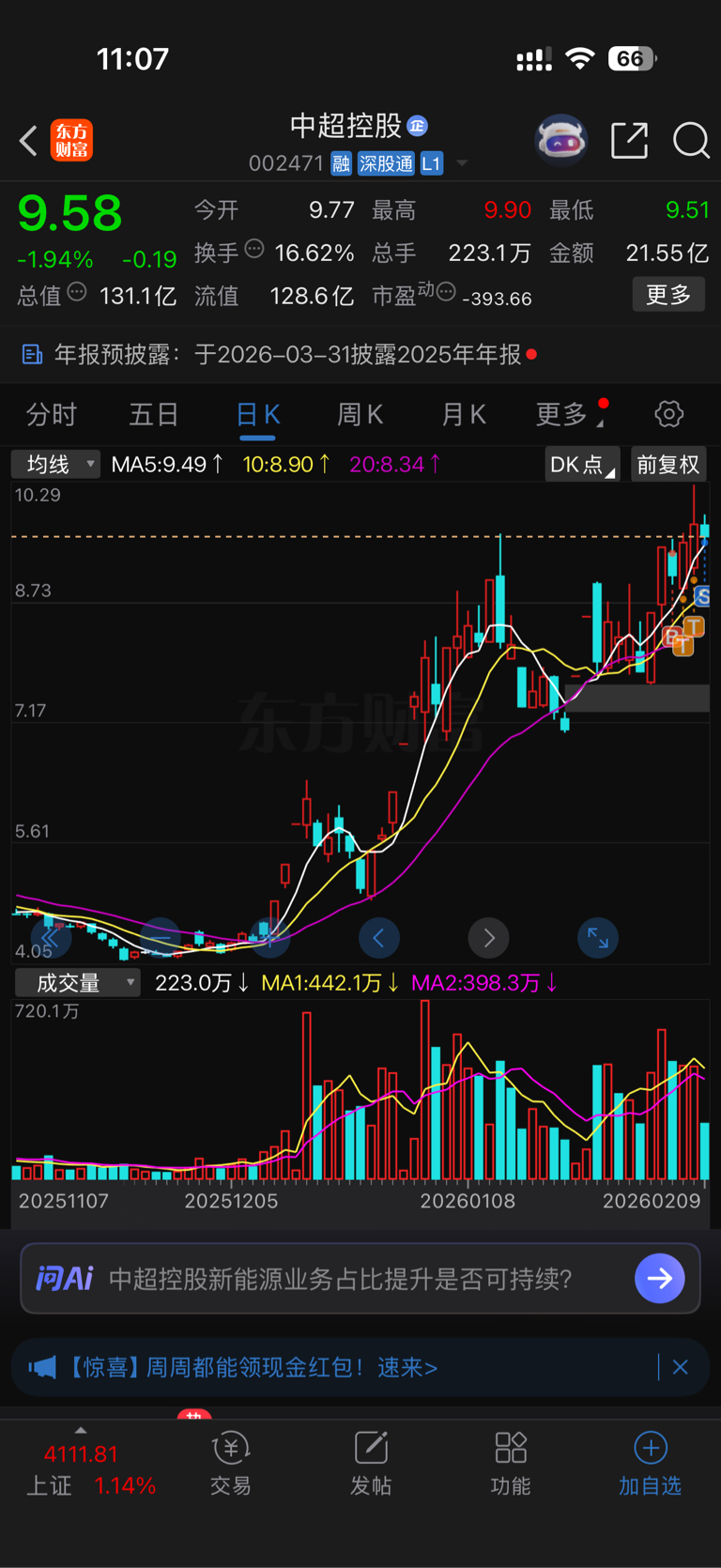The width and height of the screenshot is (721, 1568).
Task: Tap the 10:8.90 moving average value
Action: click(286, 464)
